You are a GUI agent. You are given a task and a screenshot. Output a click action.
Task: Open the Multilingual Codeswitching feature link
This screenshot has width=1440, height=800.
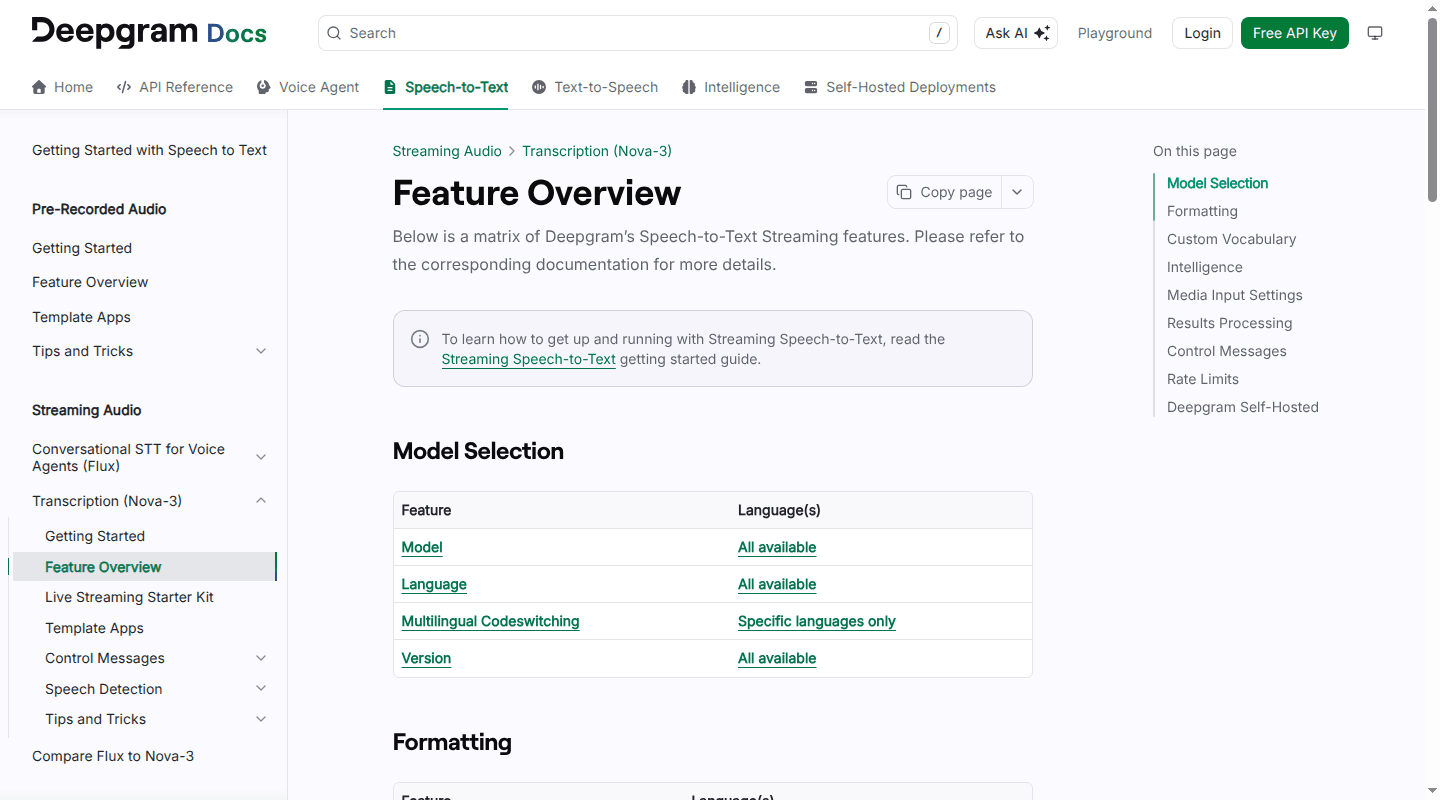(490, 621)
